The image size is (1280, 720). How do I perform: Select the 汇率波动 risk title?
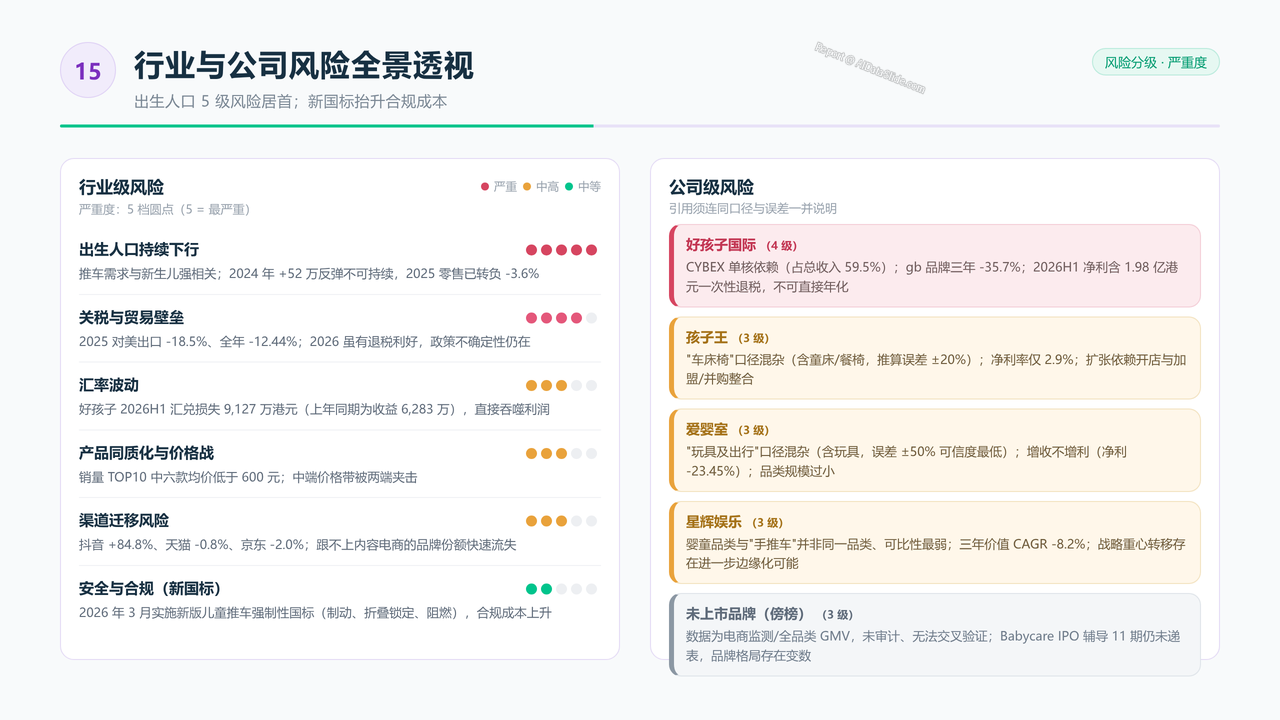point(109,385)
